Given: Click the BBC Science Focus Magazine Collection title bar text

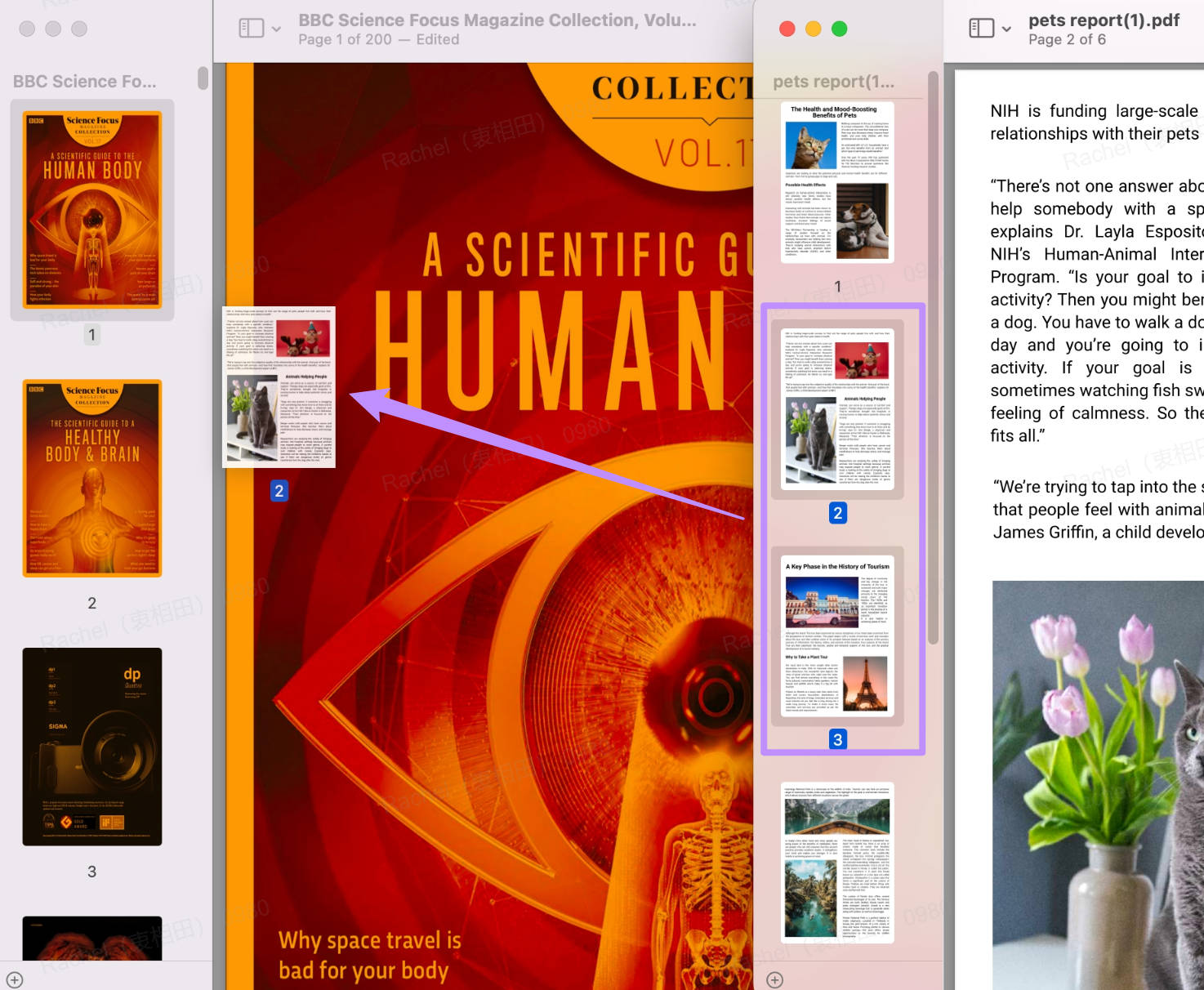Looking at the screenshot, I should click(x=498, y=20).
